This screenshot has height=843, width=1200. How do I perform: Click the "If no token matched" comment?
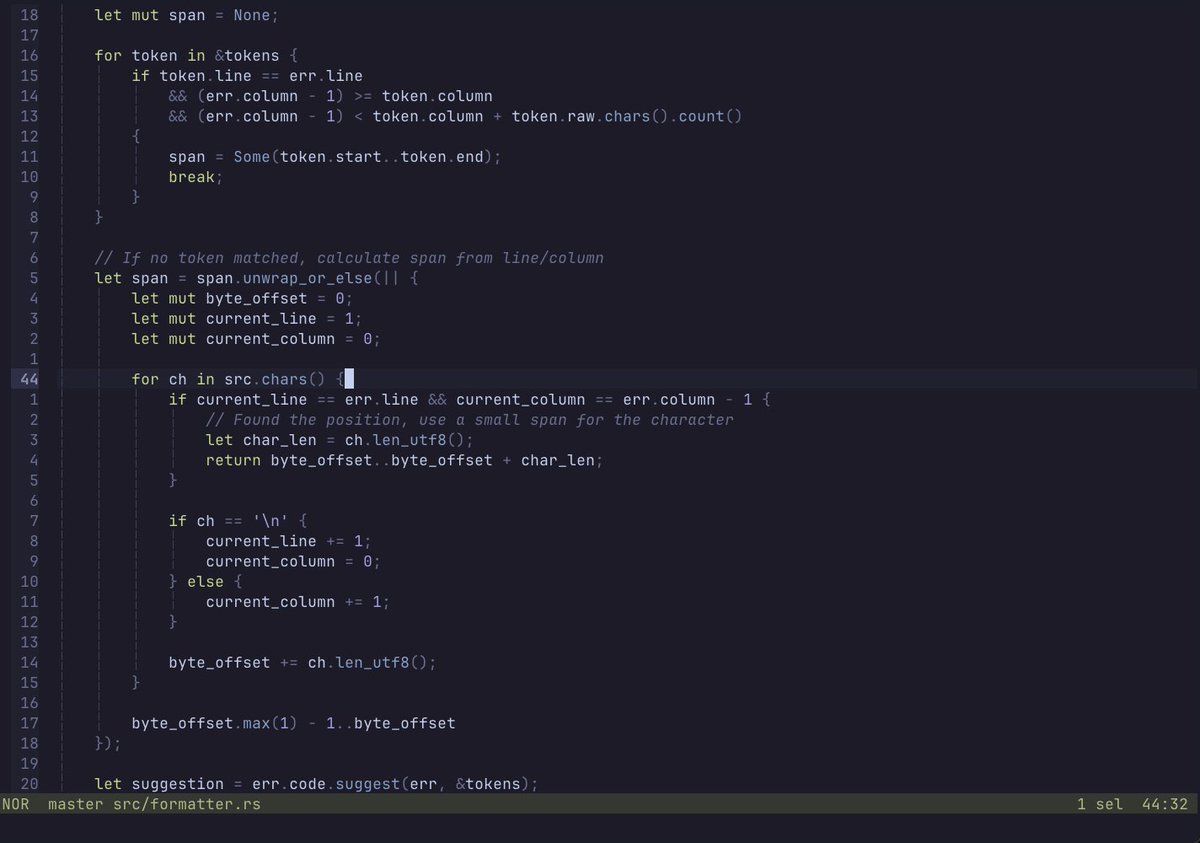349,258
